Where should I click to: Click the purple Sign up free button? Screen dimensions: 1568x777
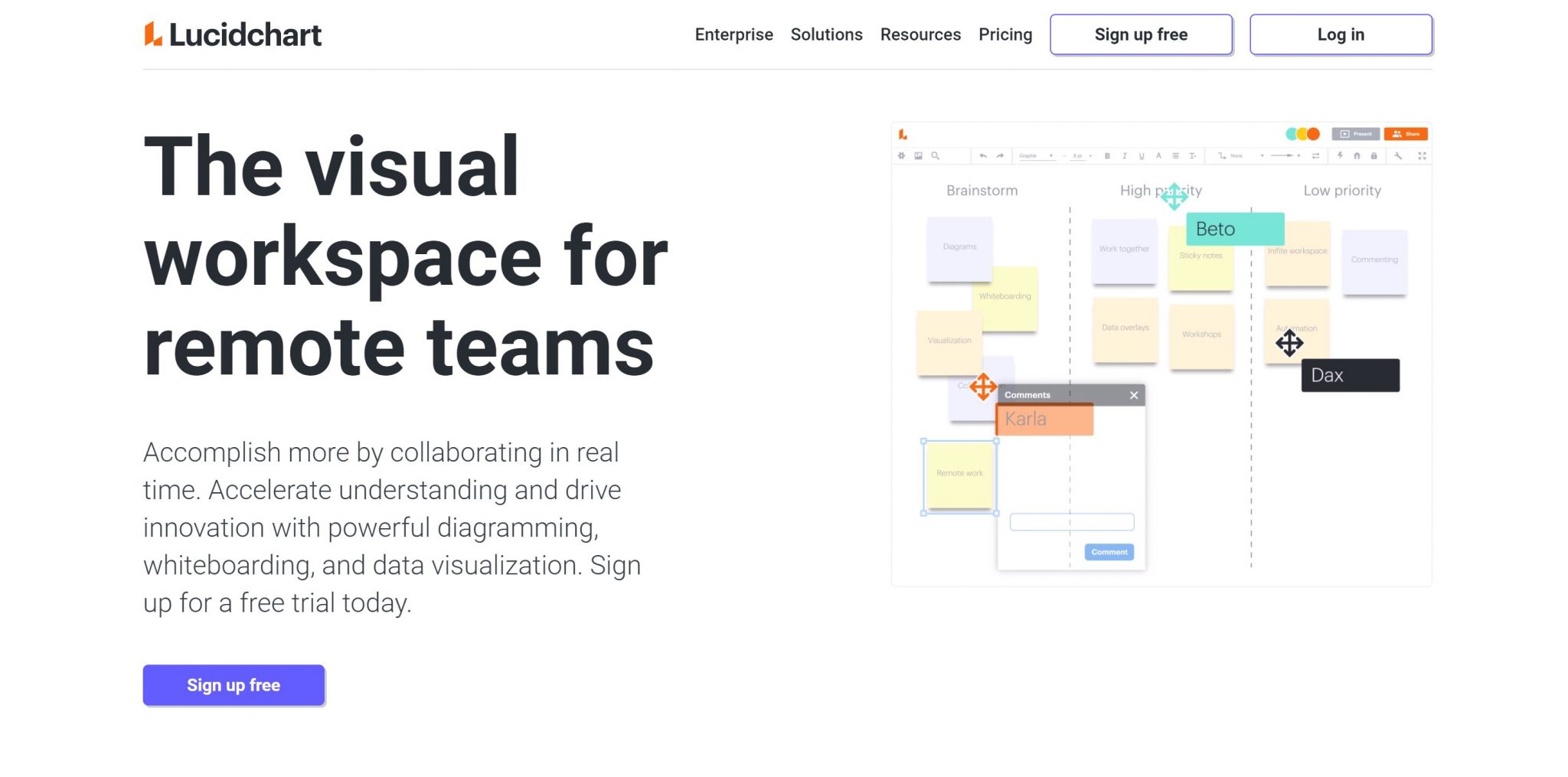234,685
